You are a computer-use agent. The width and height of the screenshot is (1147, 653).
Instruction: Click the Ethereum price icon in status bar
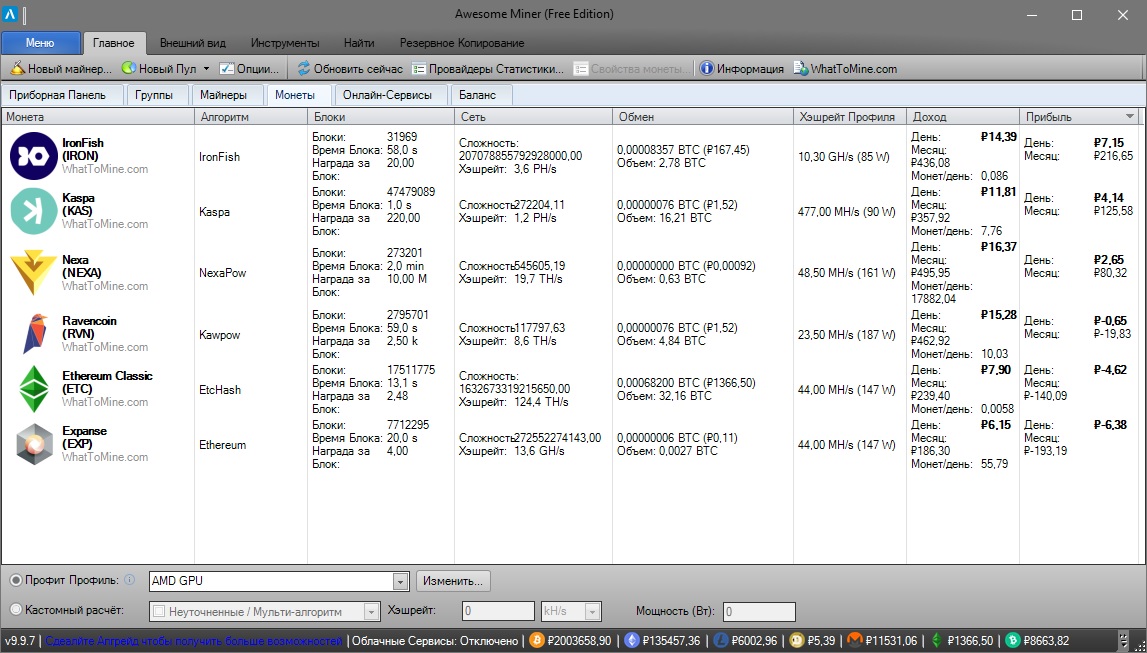tap(631, 641)
